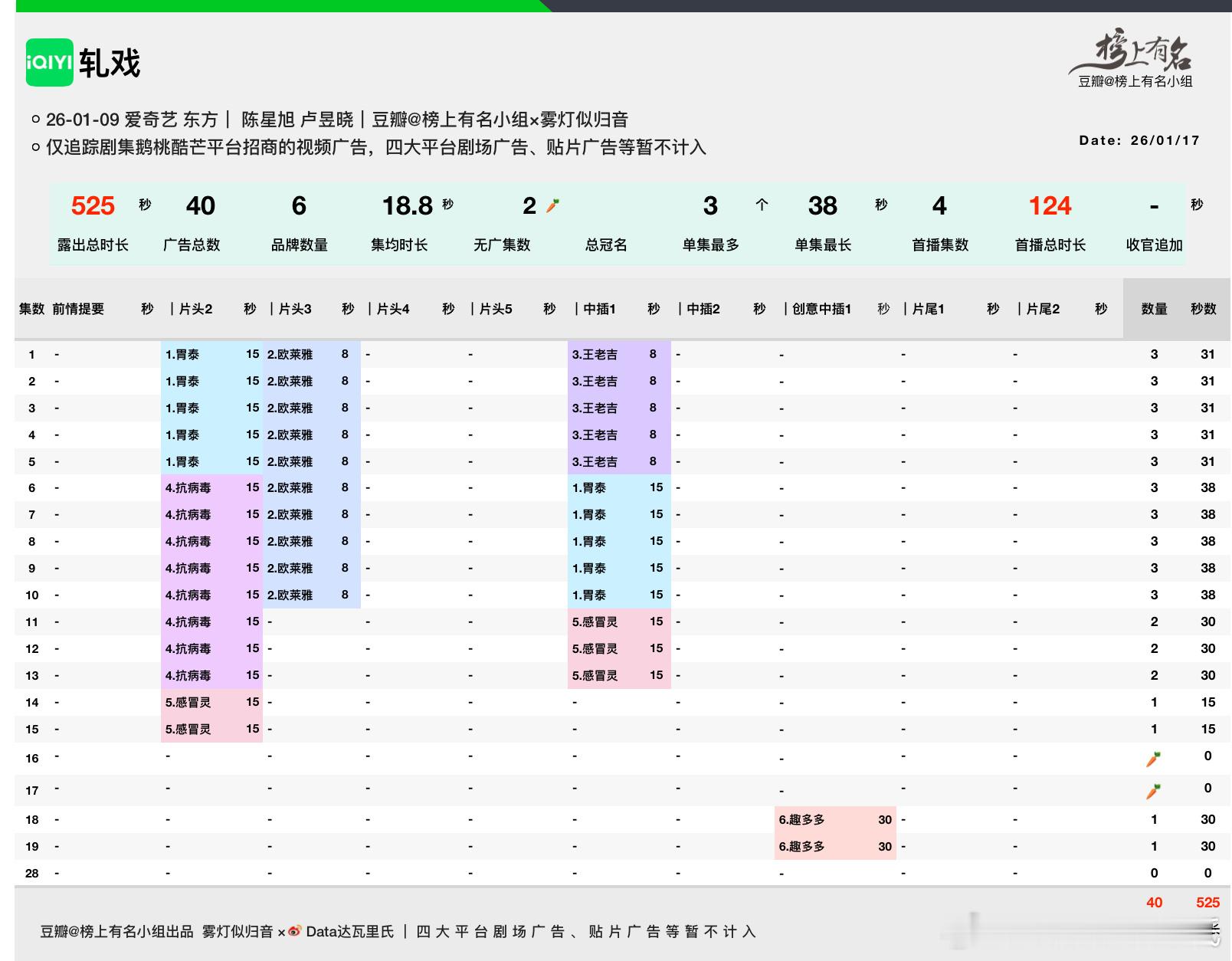This screenshot has height=961, width=1232.
Task: Click the 6.趣多多 cell in episode 19 row
Action: [835, 846]
